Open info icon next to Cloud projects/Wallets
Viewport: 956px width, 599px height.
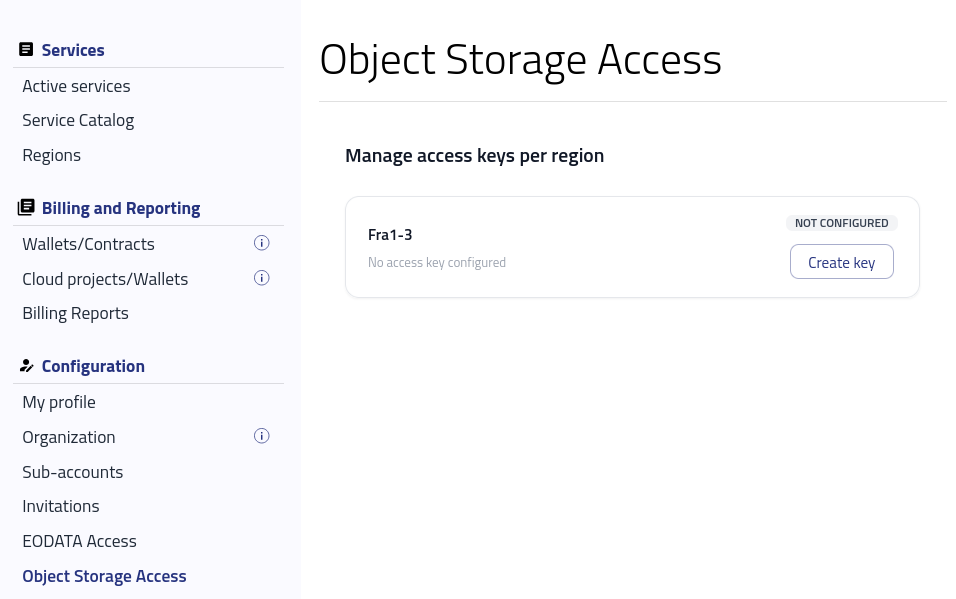coord(262,278)
